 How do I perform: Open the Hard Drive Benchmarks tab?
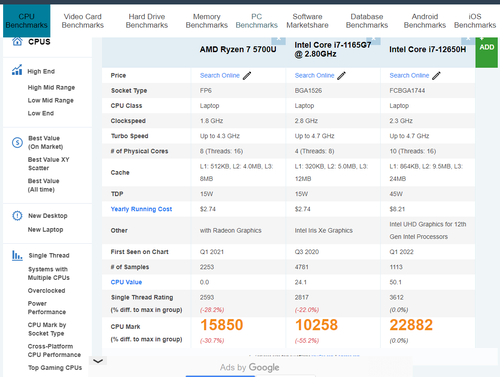pos(147,21)
